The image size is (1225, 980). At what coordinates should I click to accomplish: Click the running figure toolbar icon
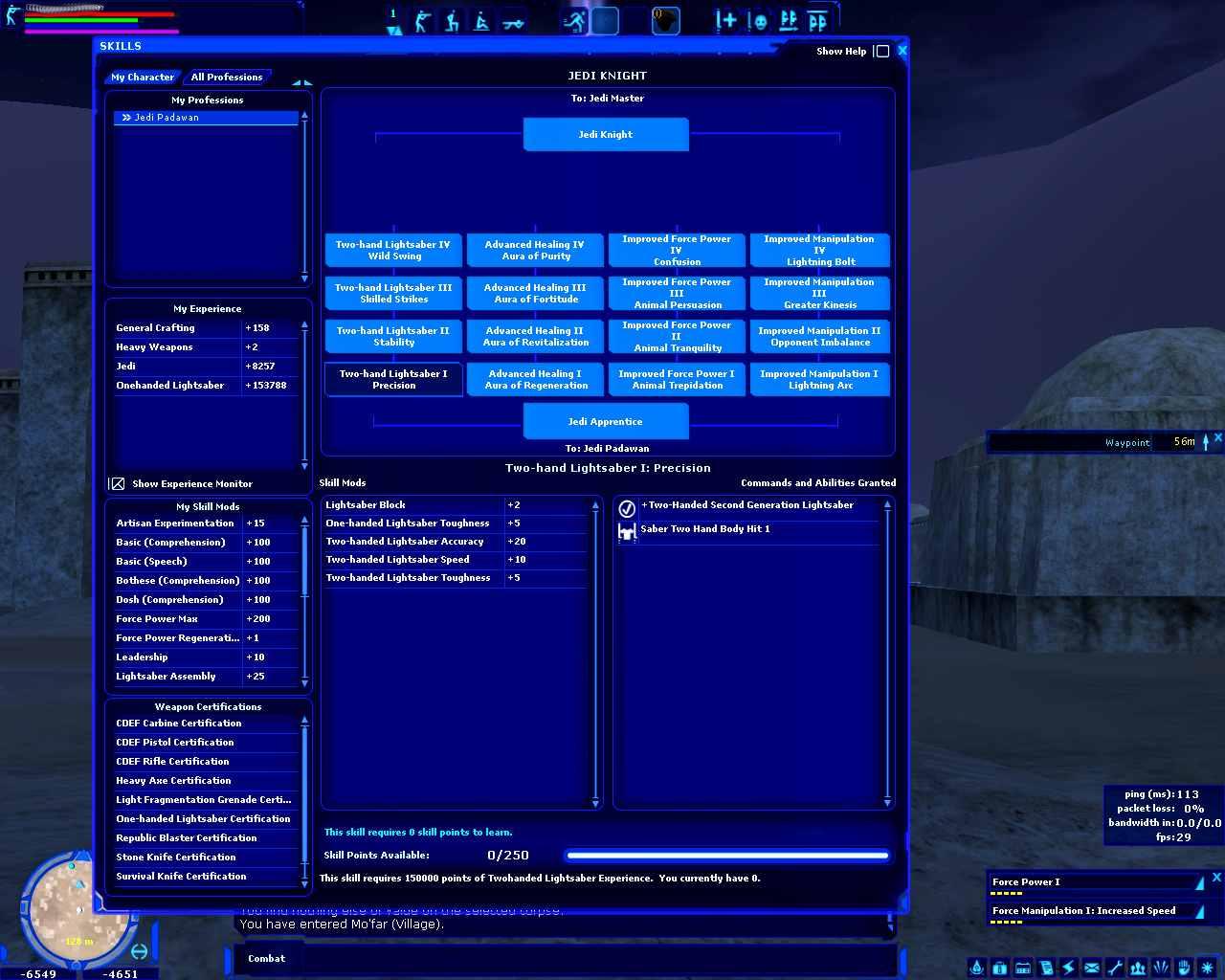[574, 21]
